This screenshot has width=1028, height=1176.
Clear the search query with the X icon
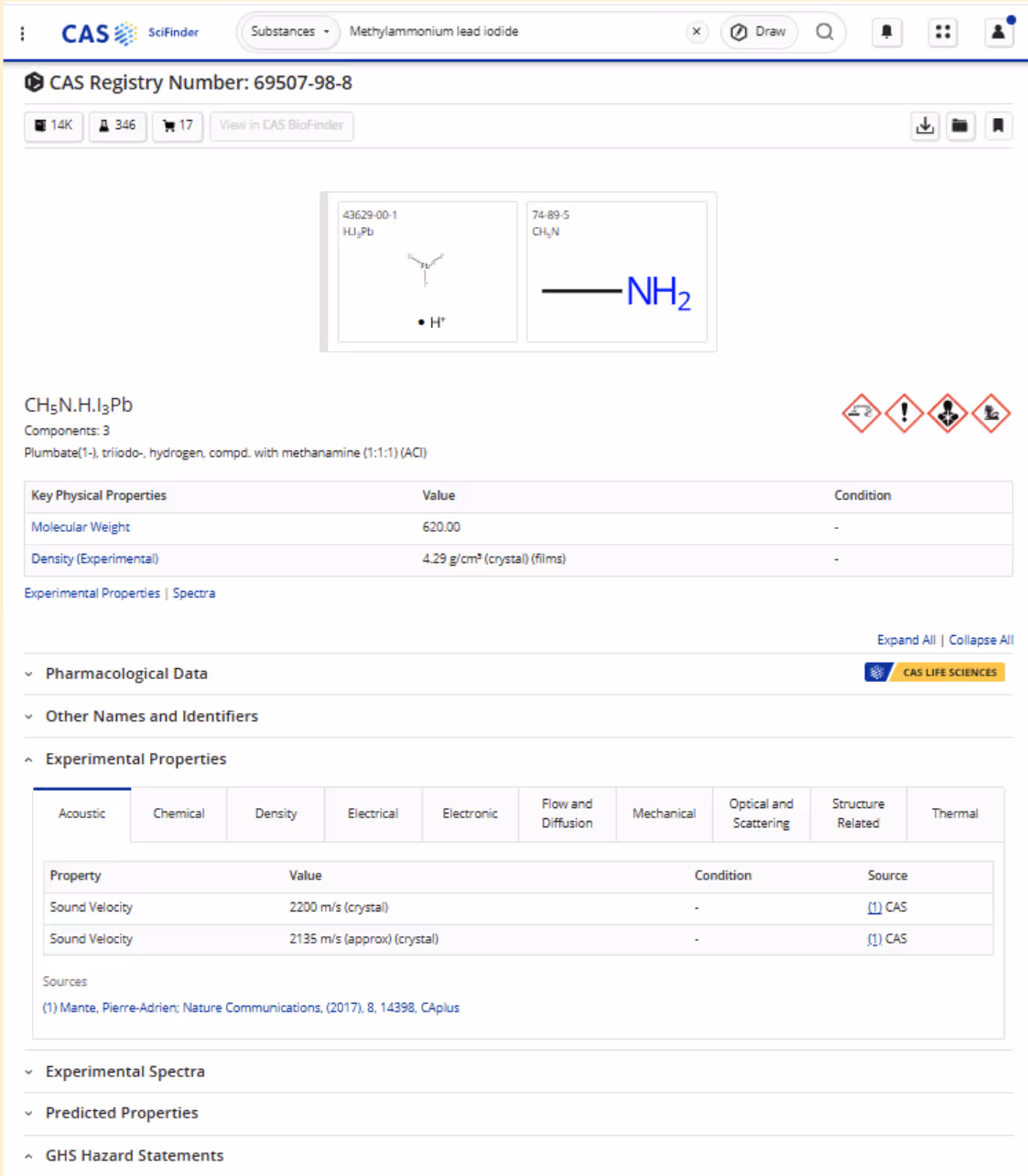697,32
